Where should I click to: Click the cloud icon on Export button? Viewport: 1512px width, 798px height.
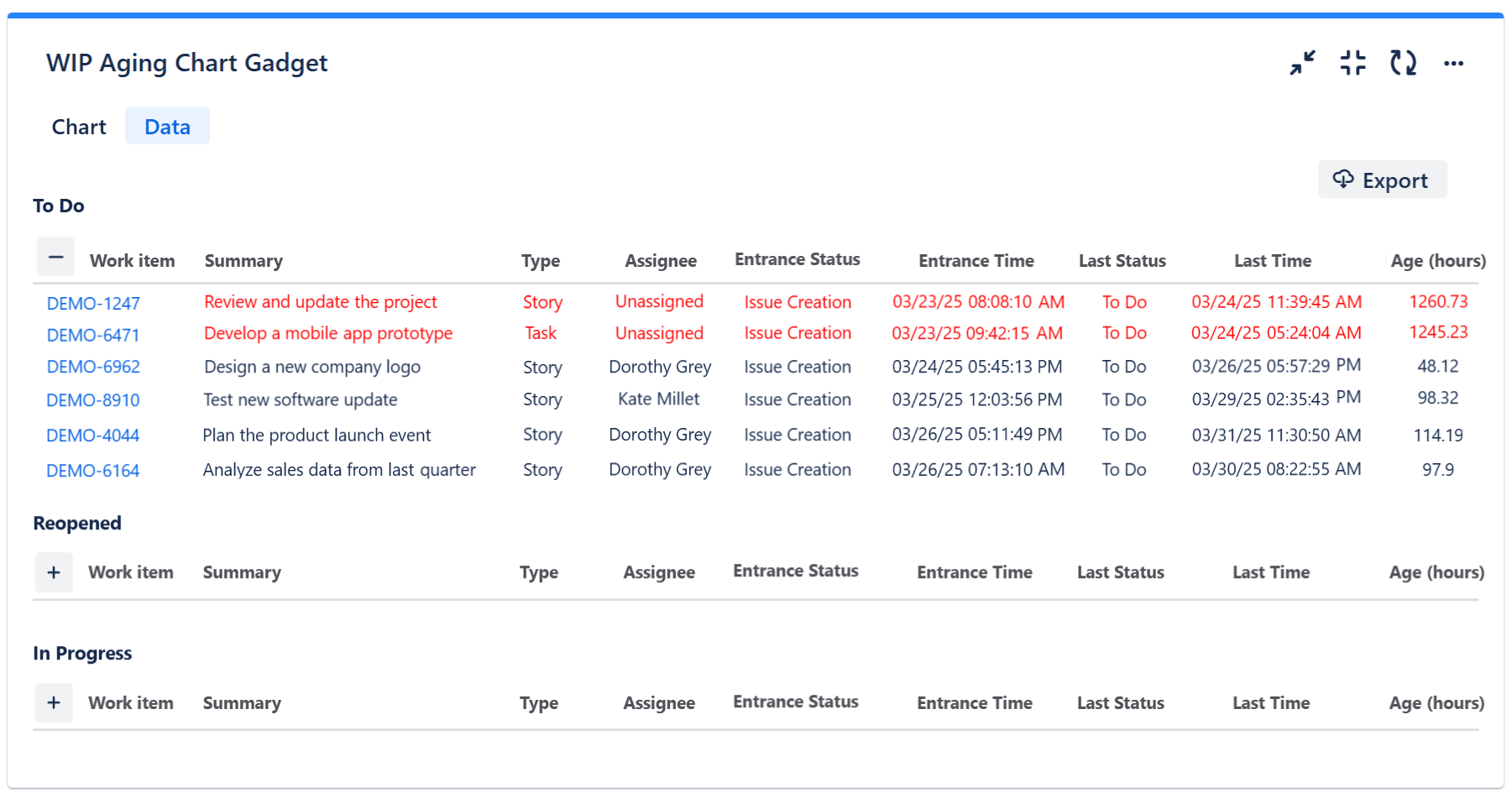point(1343,180)
